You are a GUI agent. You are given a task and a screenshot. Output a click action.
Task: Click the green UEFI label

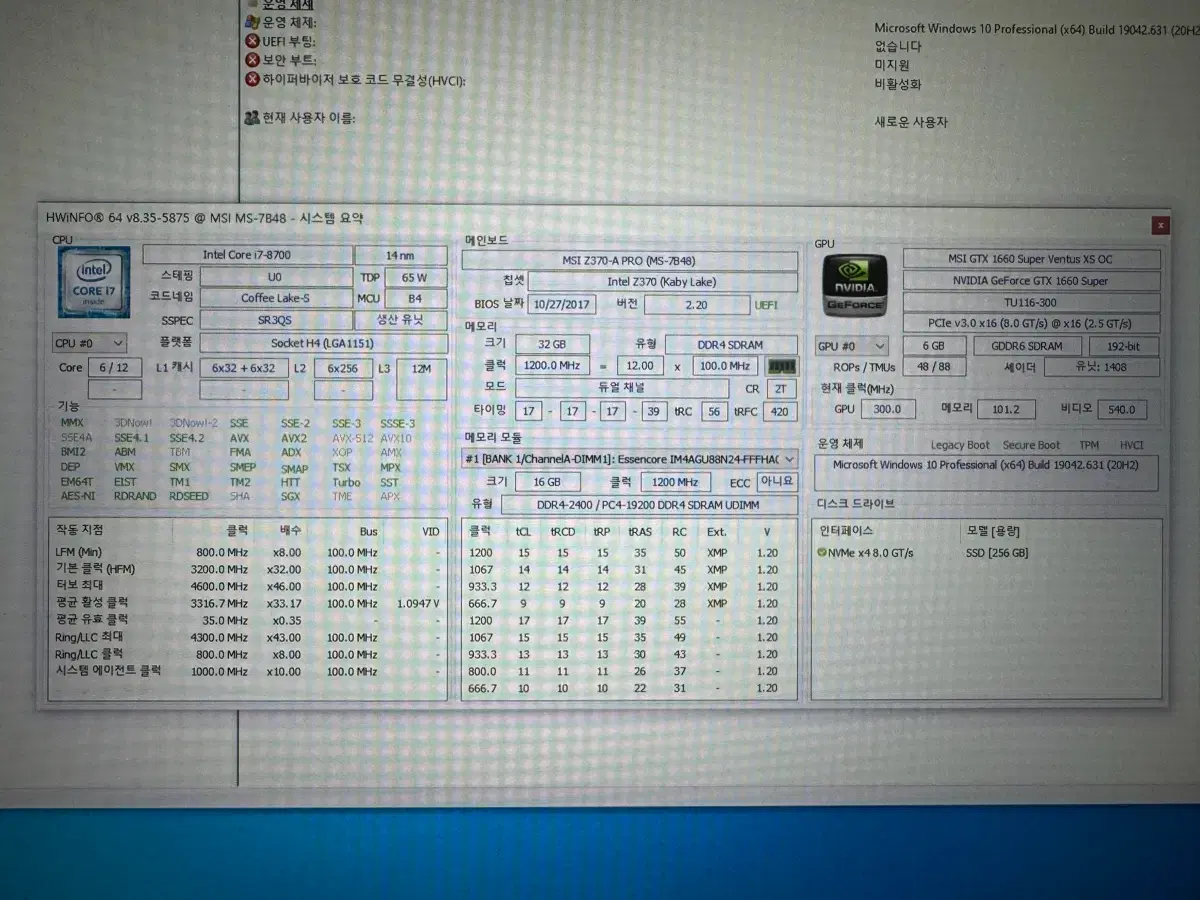pyautogui.click(x=767, y=305)
